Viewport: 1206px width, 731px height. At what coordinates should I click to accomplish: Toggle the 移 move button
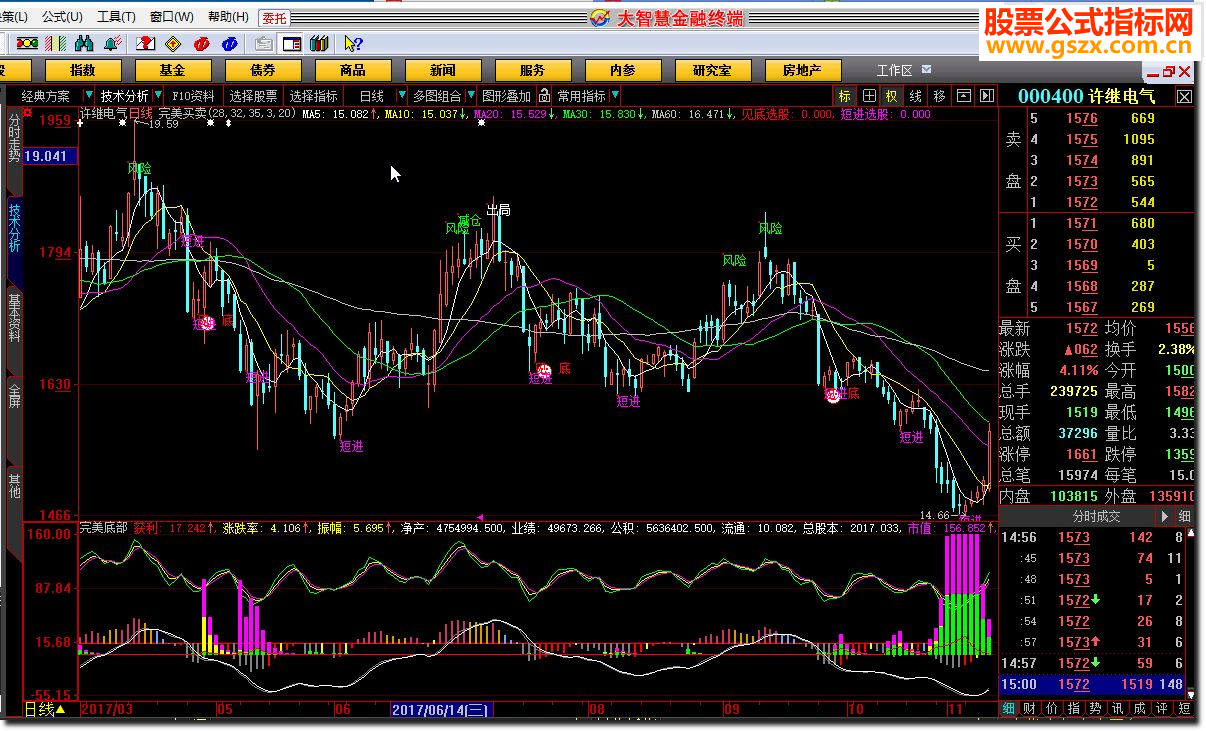click(939, 96)
